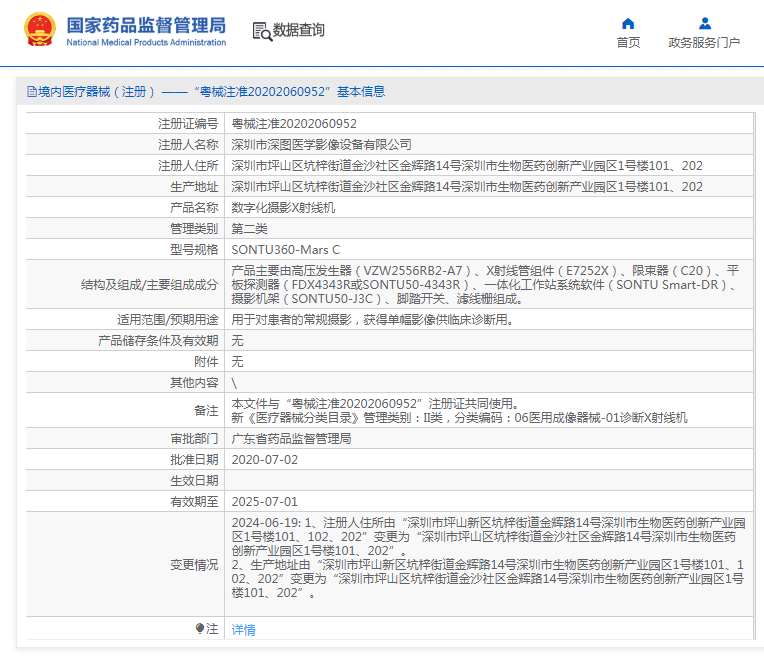Click the document icon before 境内医疗器械
Image resolution: width=764 pixels, height=656 pixels.
(x=32, y=92)
